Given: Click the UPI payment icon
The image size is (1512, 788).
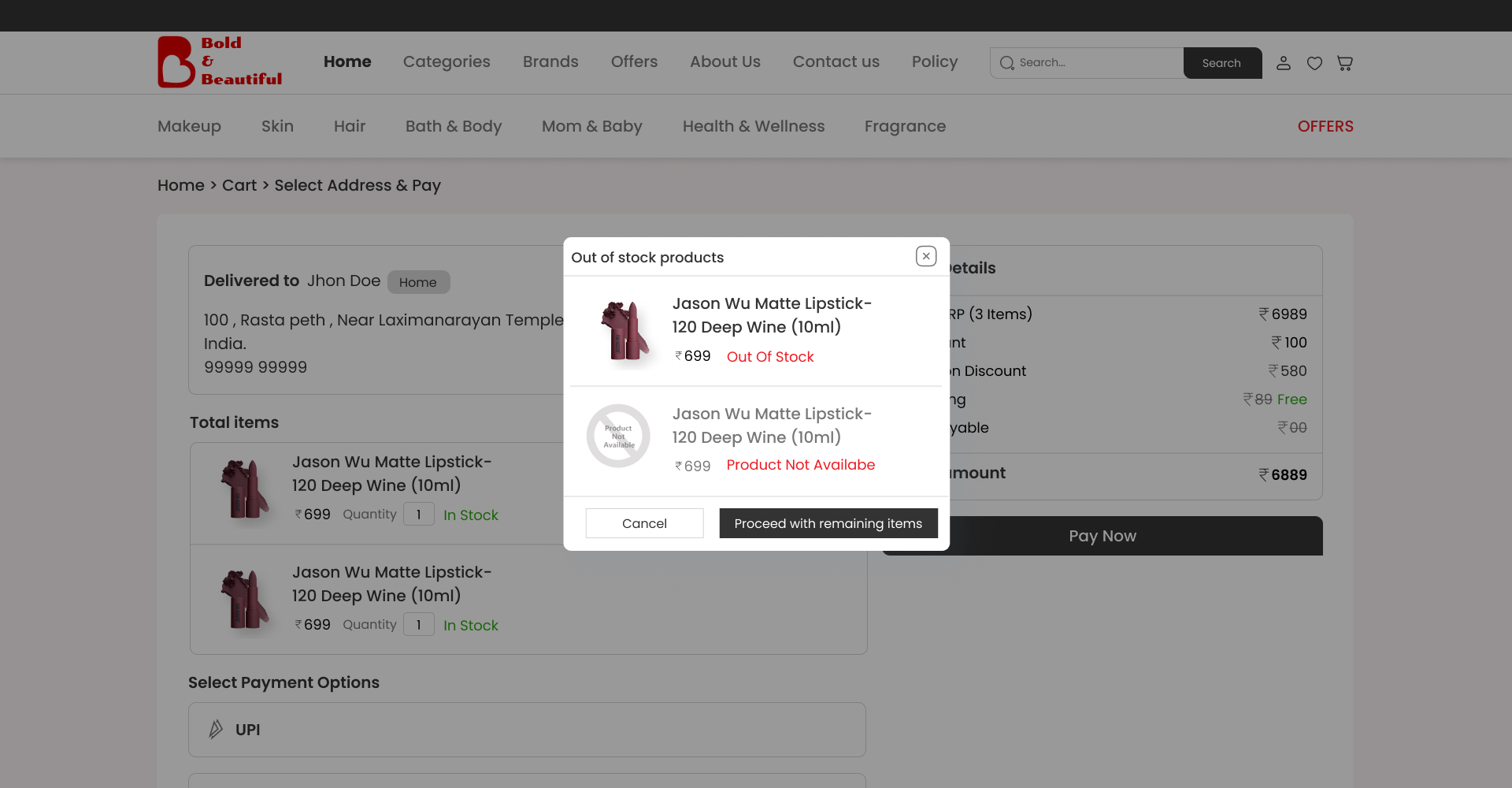Looking at the screenshot, I should tap(216, 730).
